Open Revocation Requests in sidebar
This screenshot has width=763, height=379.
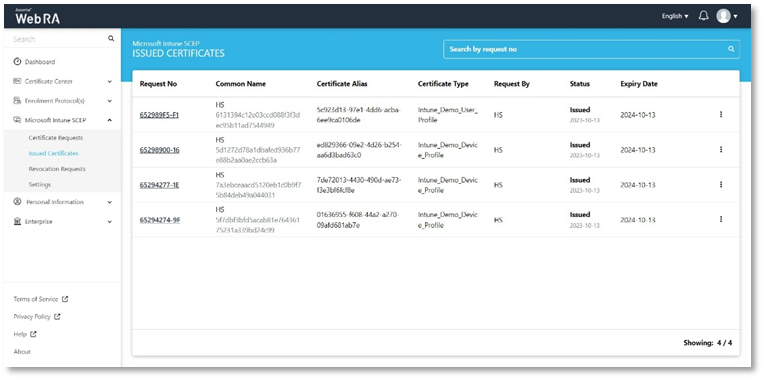coord(56,169)
